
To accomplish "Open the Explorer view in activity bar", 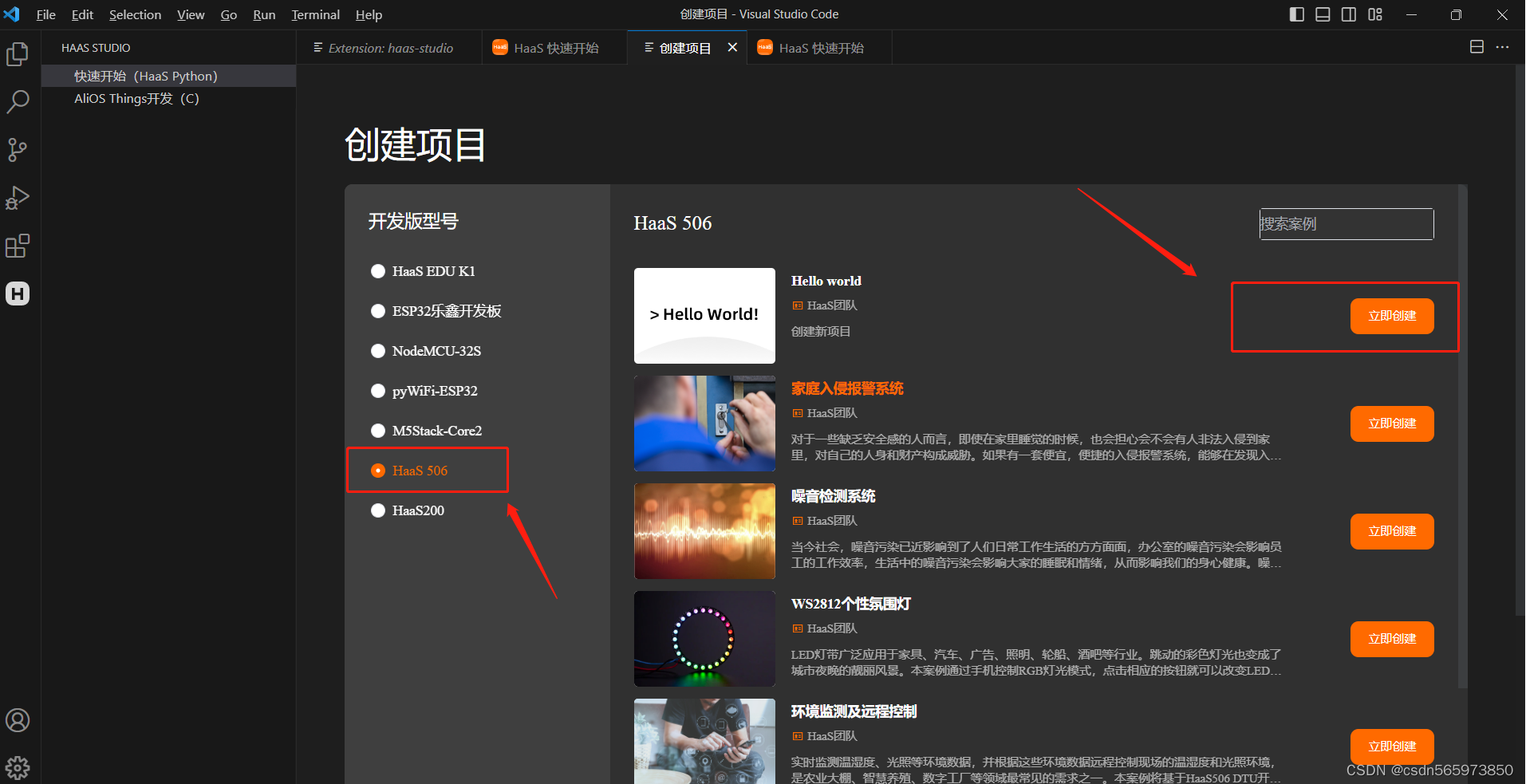I will (18, 54).
